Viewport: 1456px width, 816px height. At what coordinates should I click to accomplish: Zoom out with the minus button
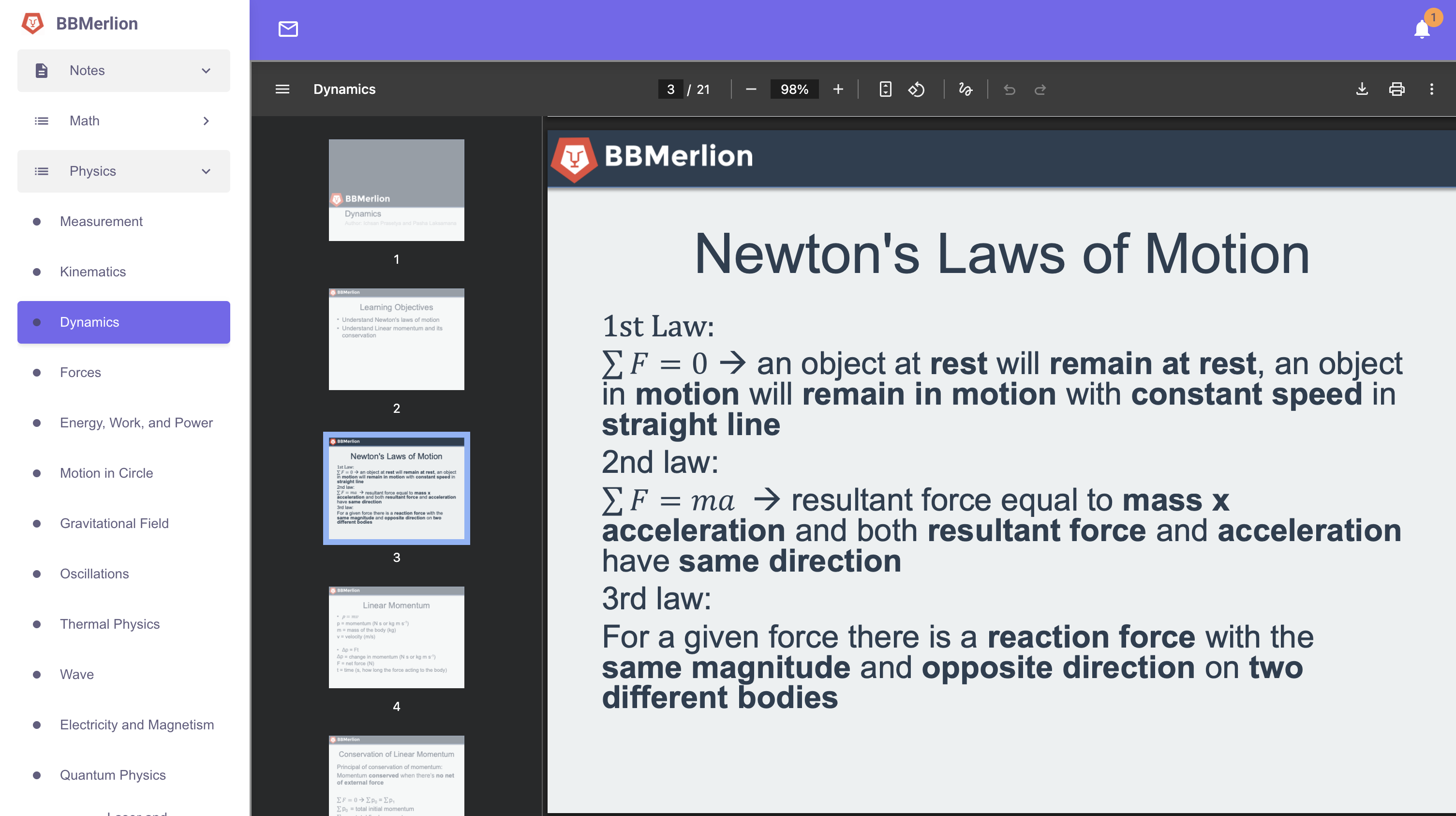pos(751,90)
